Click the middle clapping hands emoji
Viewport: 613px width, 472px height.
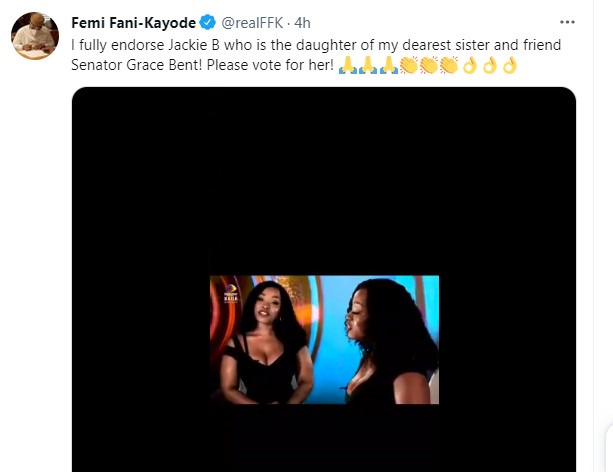[x=429, y=65]
